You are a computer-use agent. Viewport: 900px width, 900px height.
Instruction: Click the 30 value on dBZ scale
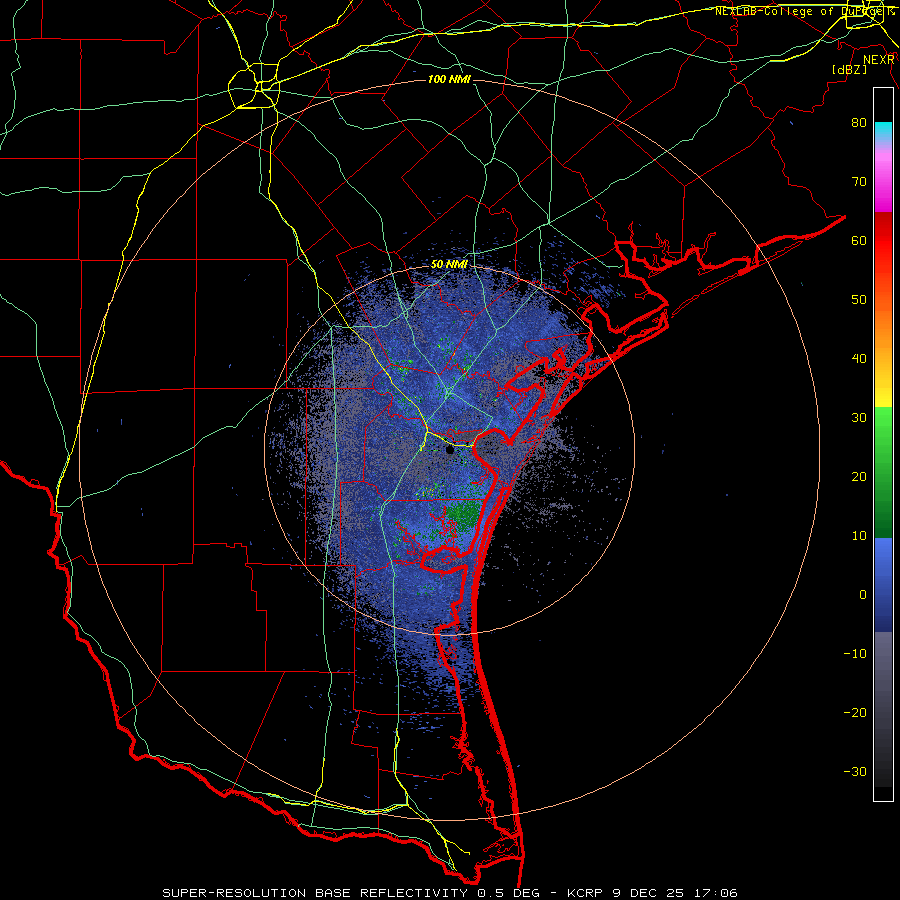pyautogui.click(x=859, y=417)
